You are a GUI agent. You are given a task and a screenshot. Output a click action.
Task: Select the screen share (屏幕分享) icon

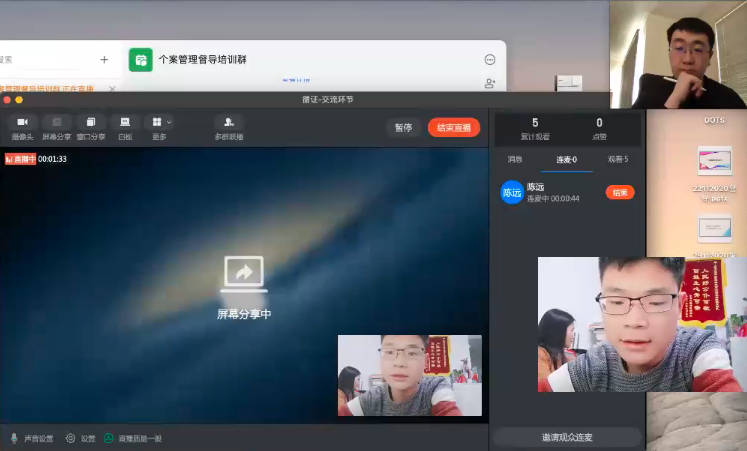coord(57,122)
